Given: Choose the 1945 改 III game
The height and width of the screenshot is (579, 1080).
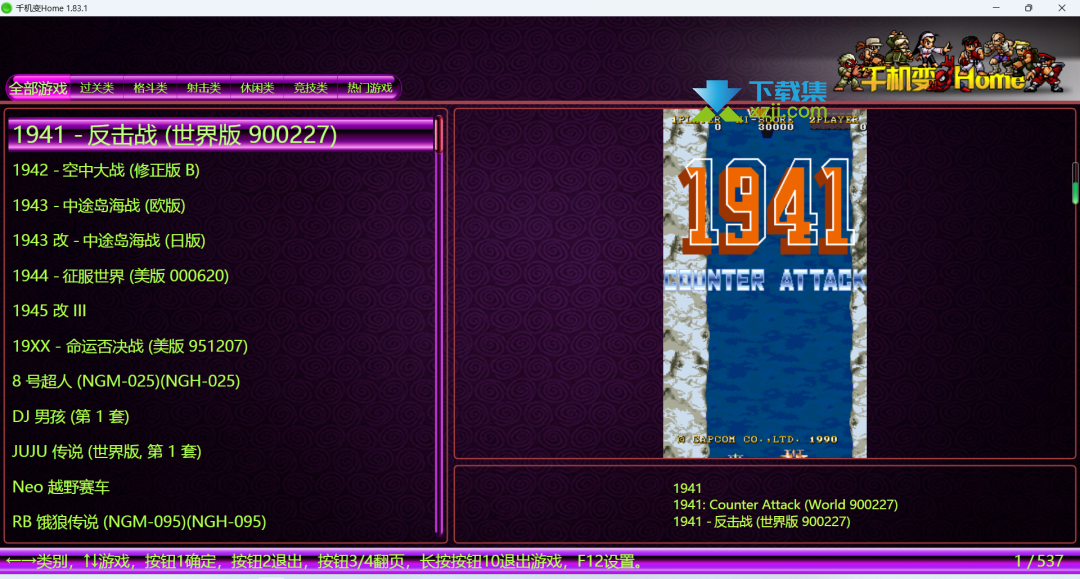Looking at the screenshot, I should [x=49, y=310].
